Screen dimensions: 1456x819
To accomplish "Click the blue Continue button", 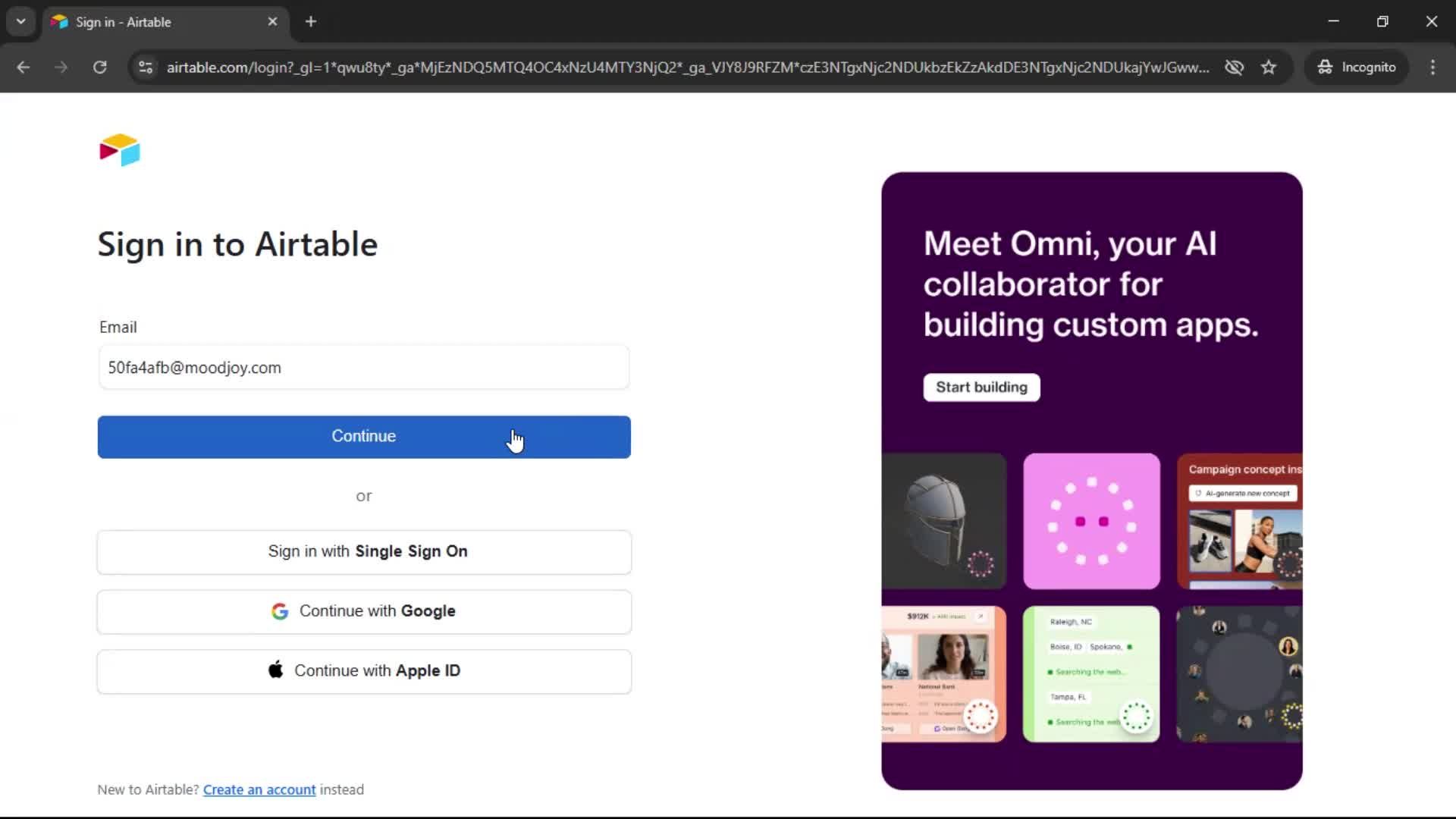I will 364,437.
